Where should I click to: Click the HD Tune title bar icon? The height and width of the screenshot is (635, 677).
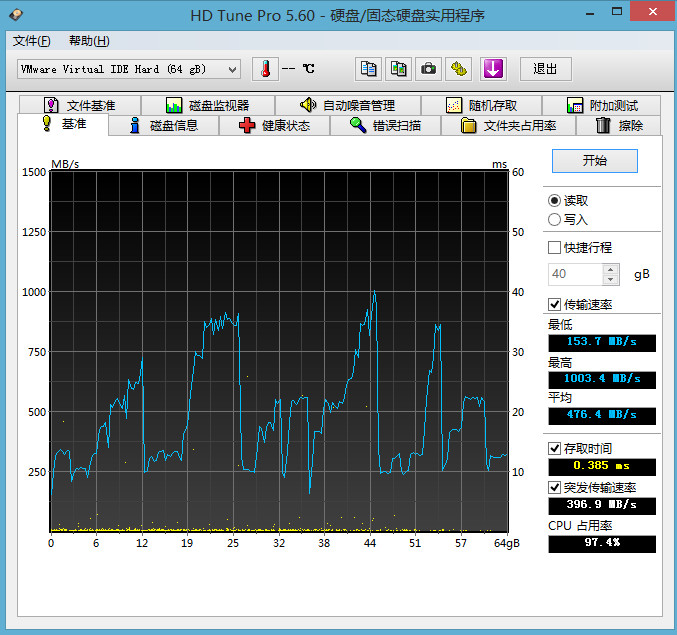pos(16,15)
